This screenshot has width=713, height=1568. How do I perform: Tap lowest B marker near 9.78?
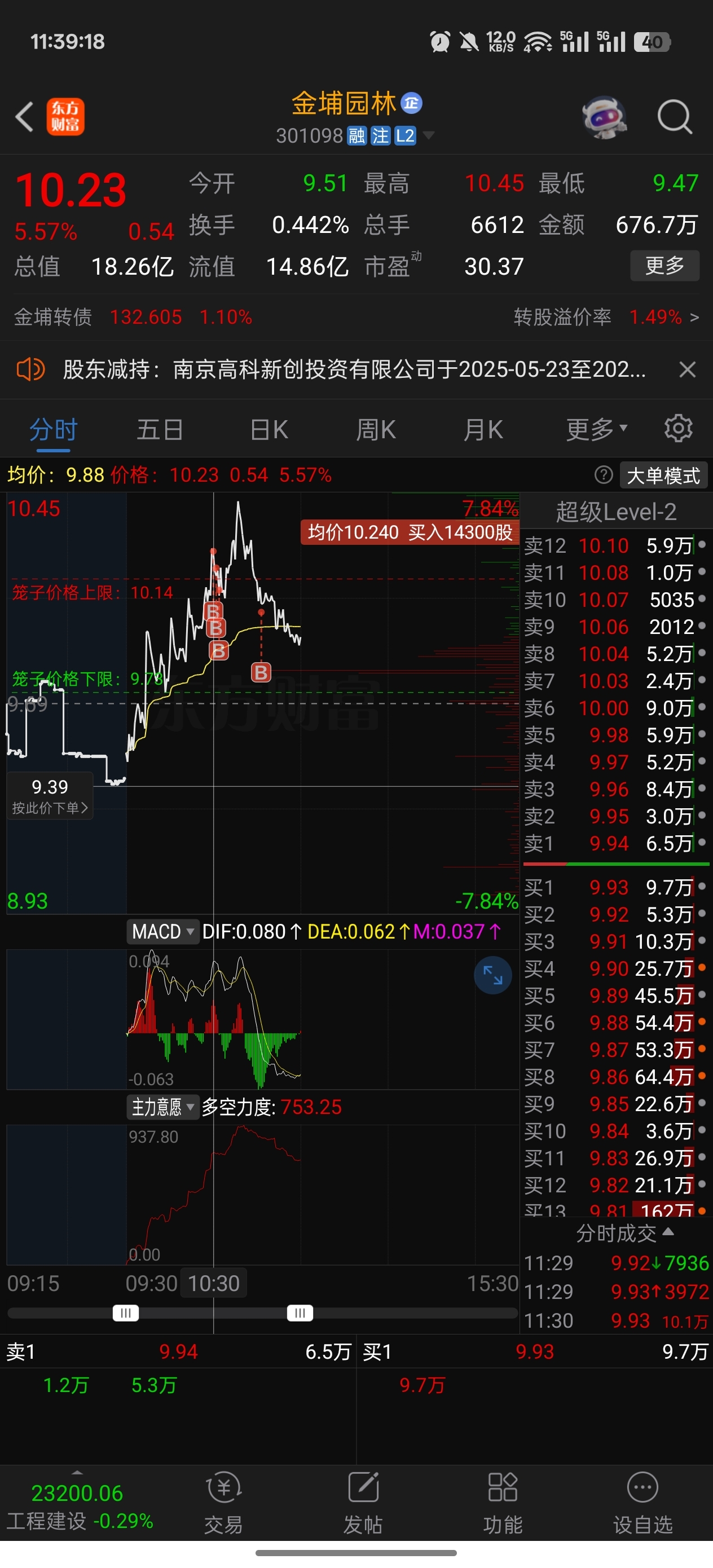click(261, 673)
